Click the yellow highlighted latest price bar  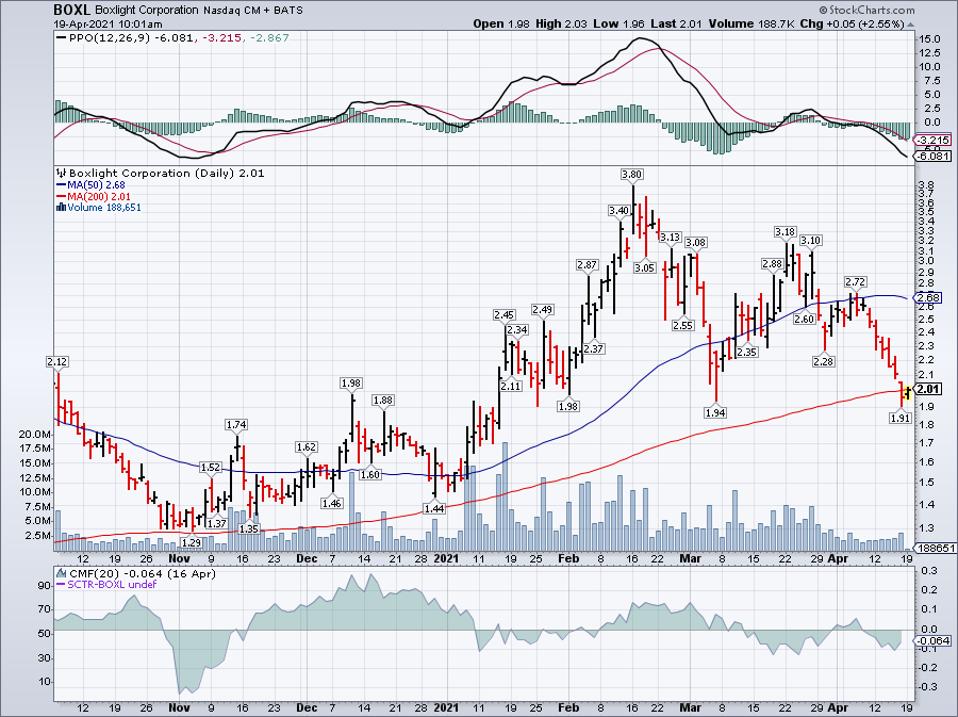point(907,393)
